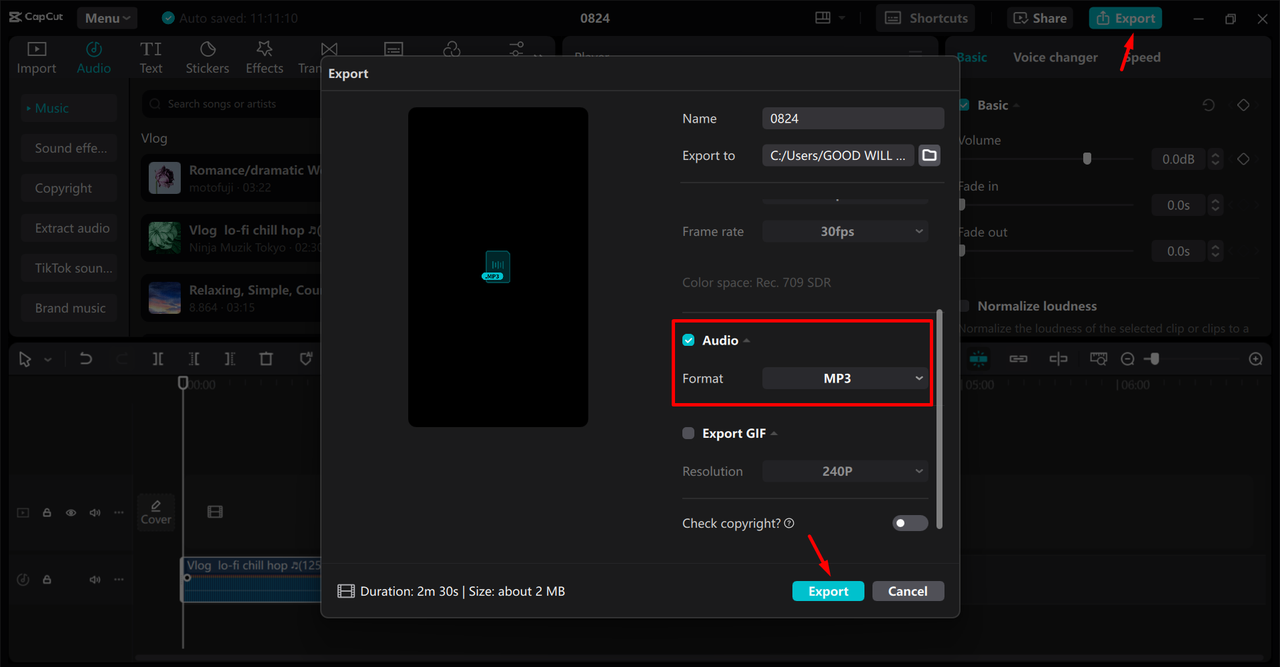
Task: Open the Text tab in top toolbar
Action: 151,57
